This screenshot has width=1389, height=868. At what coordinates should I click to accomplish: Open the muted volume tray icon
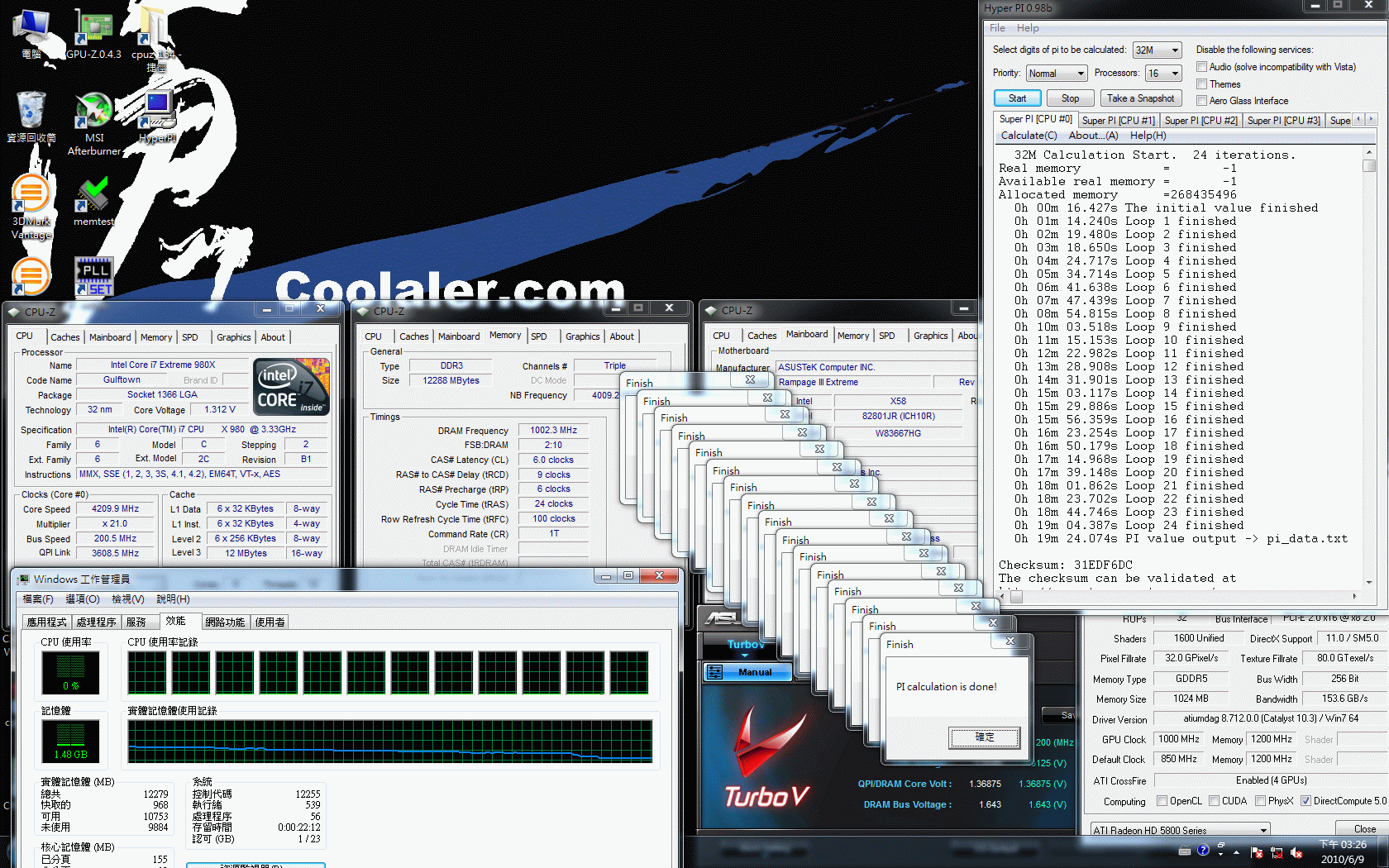(1296, 852)
